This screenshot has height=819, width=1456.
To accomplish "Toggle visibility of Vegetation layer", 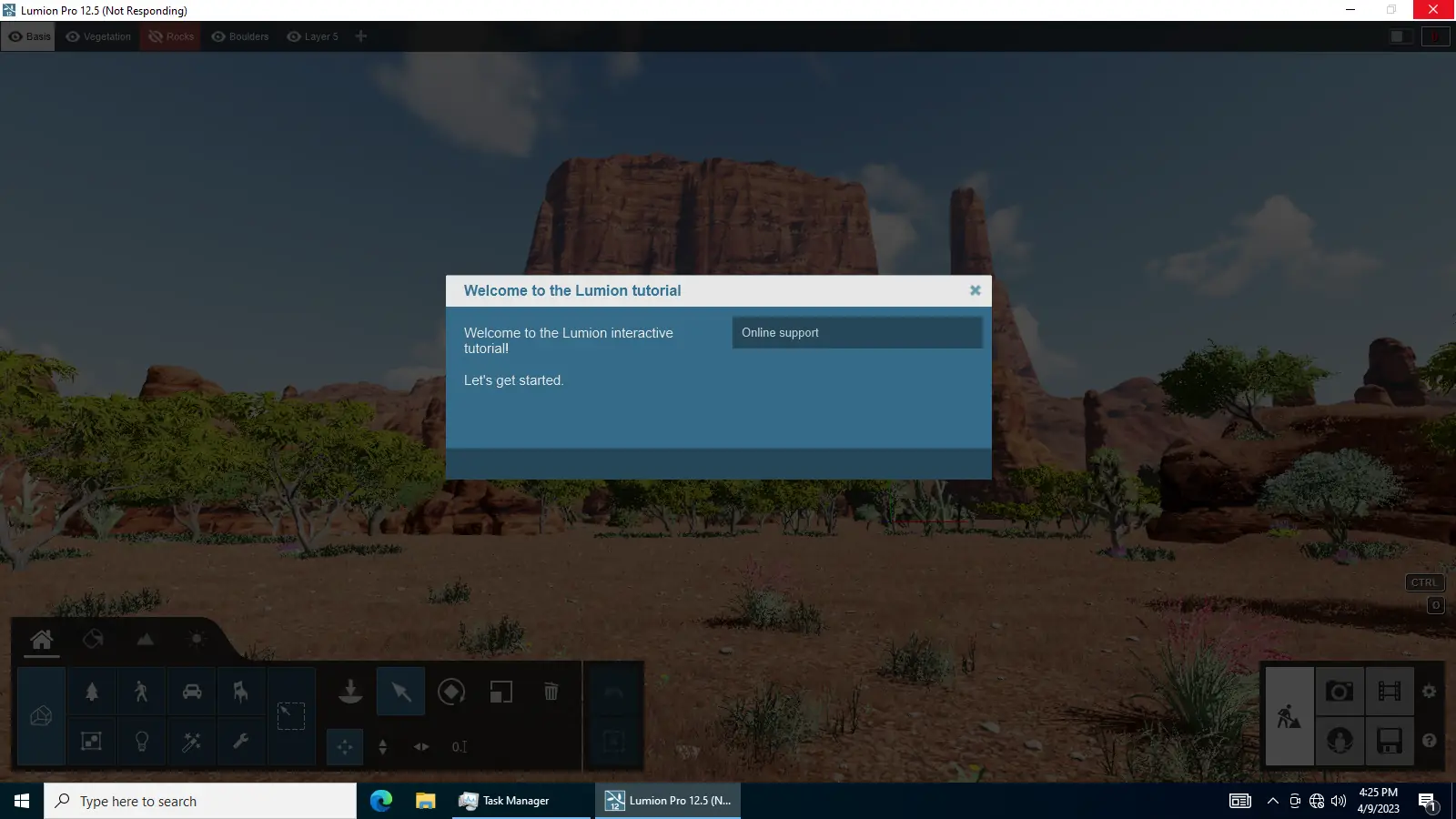I will (73, 36).
